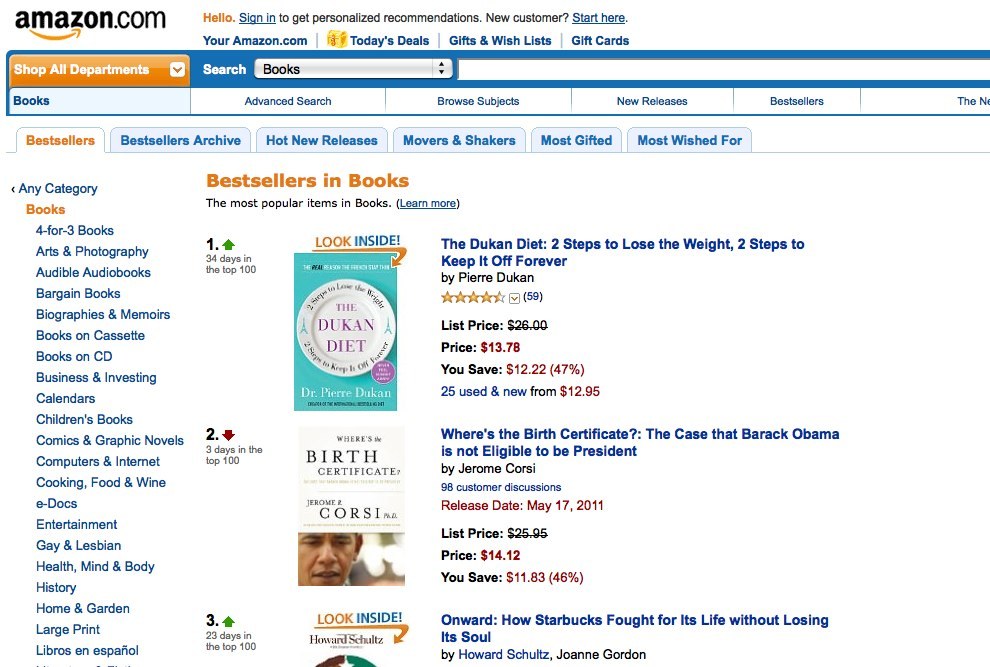Open the Advanced Search link

tap(288, 101)
